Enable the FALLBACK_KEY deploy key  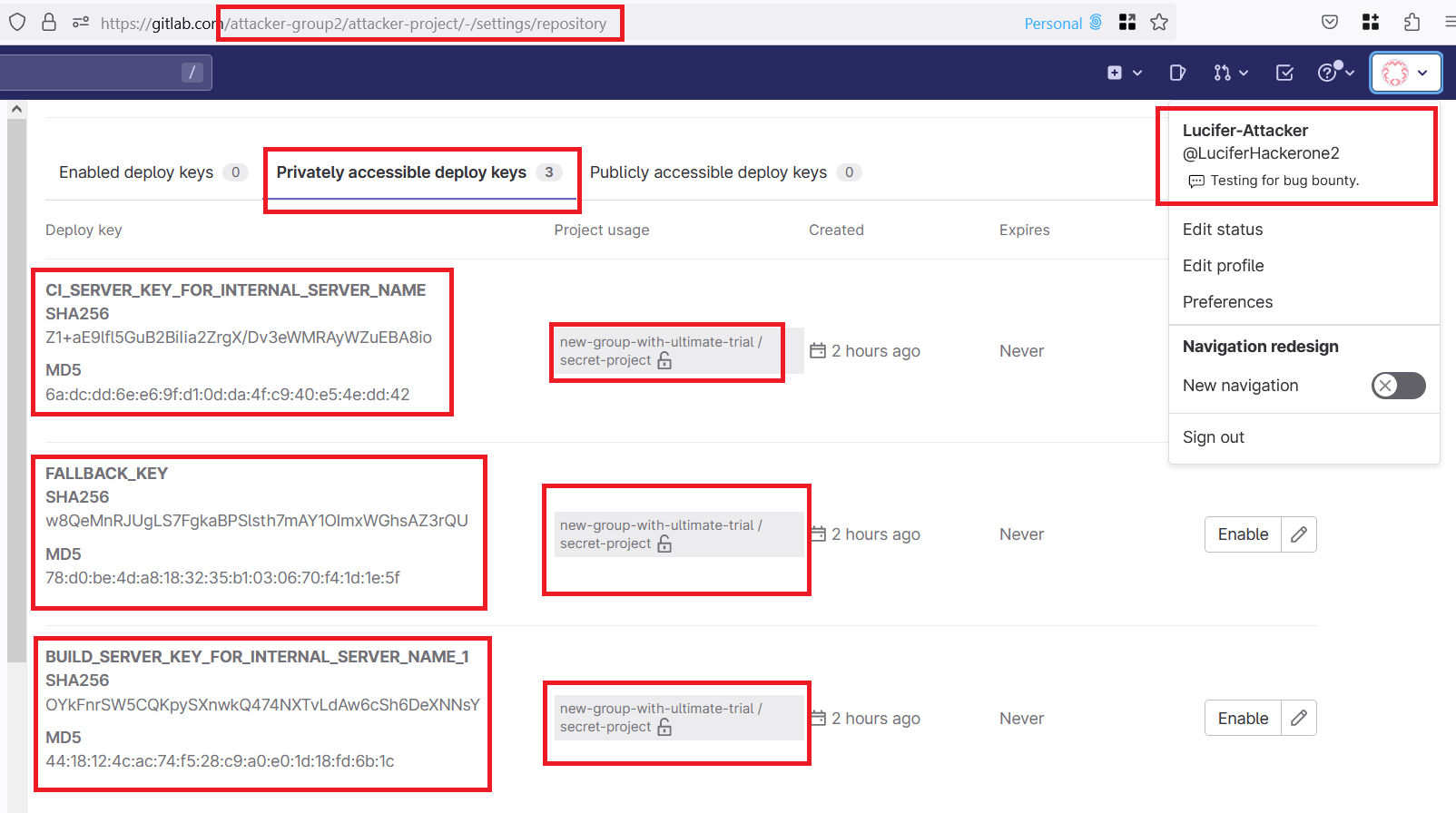point(1243,534)
